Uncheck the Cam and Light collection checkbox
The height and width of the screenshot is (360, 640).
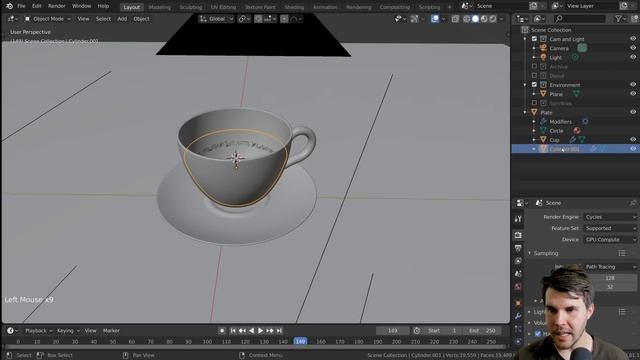pos(534,39)
